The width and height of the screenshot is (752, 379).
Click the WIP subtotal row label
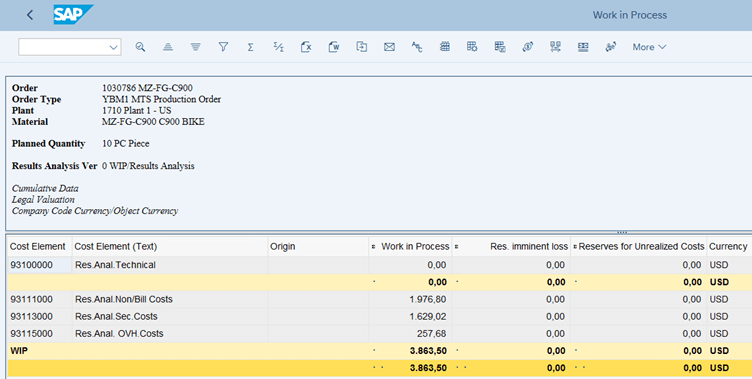19,351
